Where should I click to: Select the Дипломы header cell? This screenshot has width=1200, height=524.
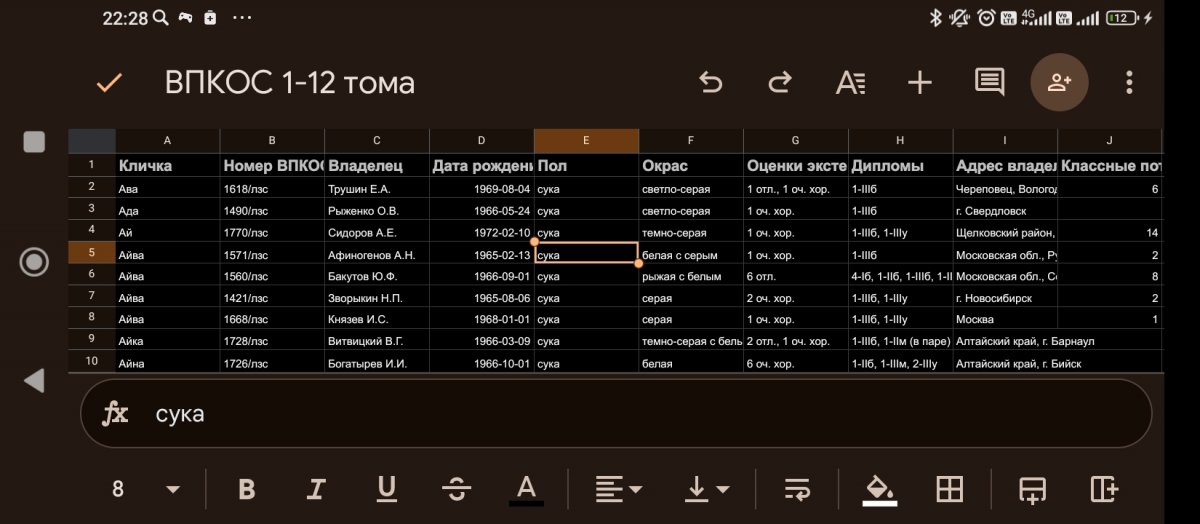[x=900, y=165]
